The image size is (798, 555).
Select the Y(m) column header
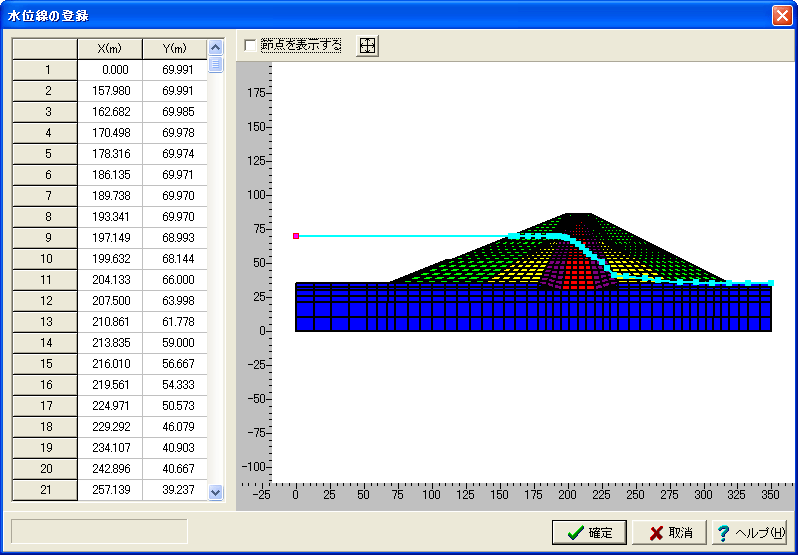pos(175,49)
